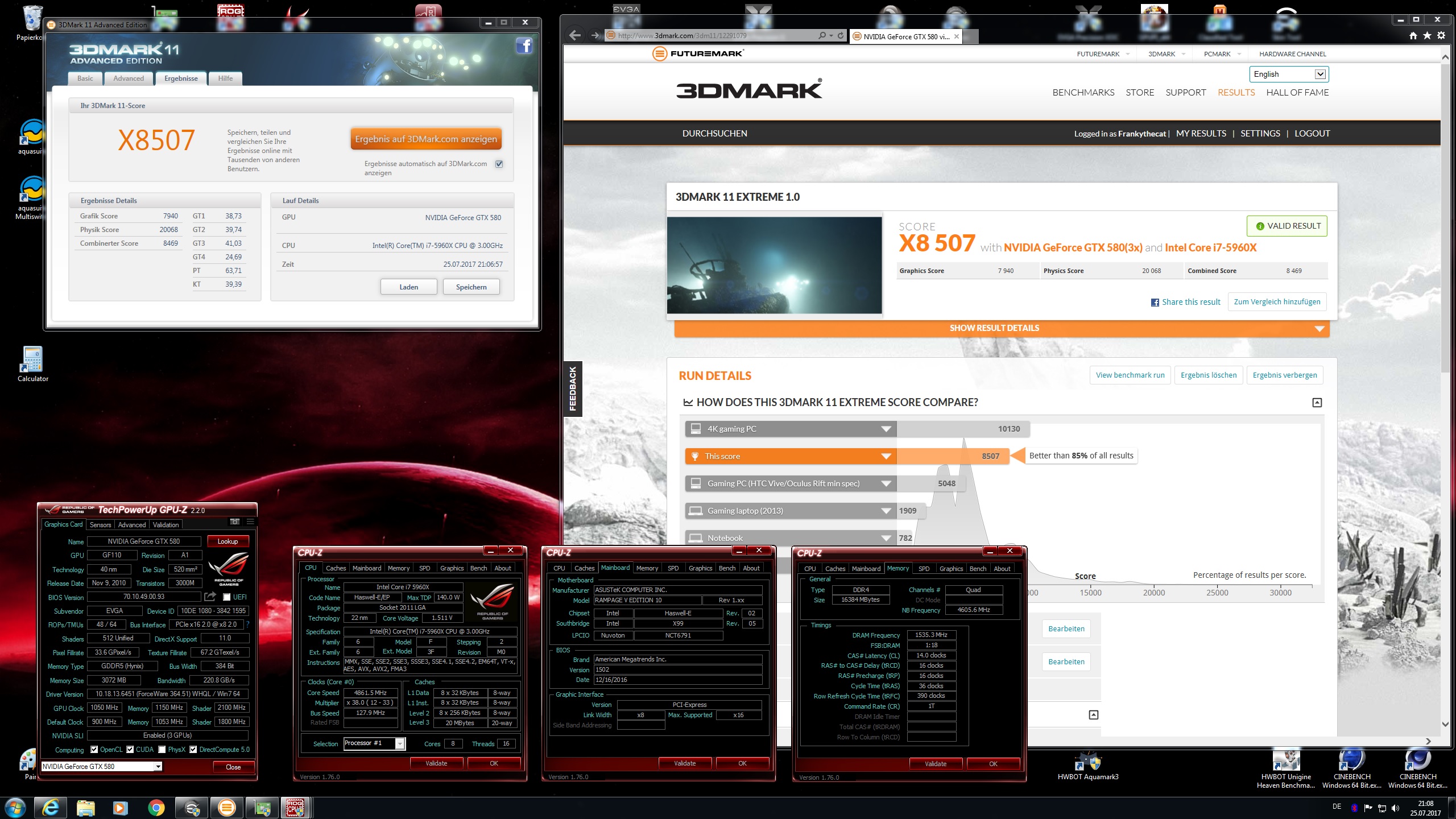Click Ergebnis auf 3DMark.com anzeigen button
Viewport: 1456px width, 819px height.
426,139
